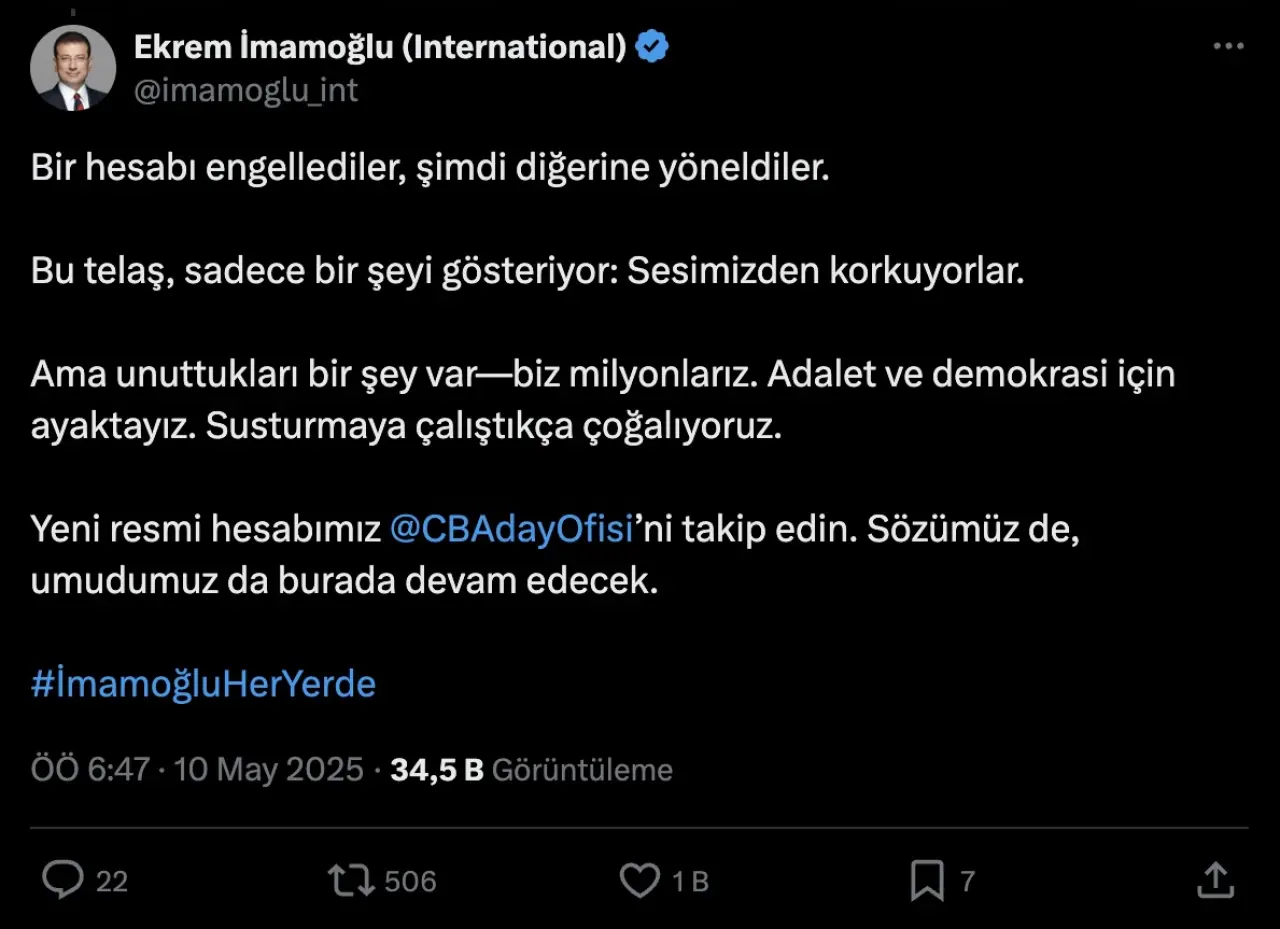
Task: Click the like count 1 B
Action: (x=690, y=881)
